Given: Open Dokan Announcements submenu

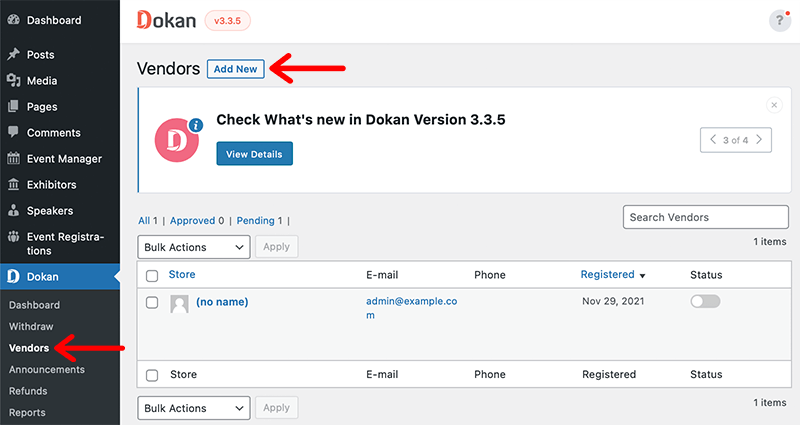Looking at the screenshot, I should [47, 369].
